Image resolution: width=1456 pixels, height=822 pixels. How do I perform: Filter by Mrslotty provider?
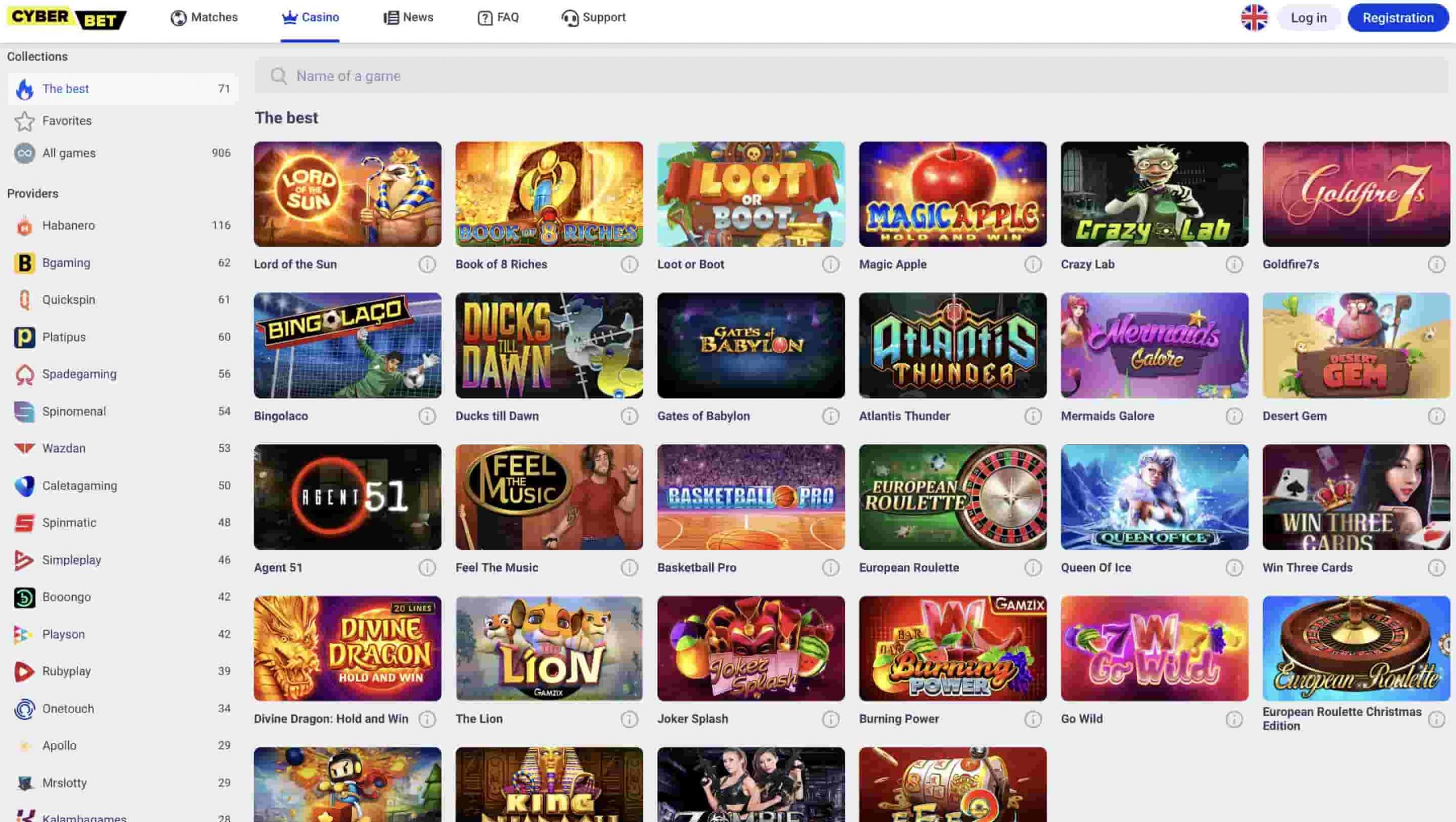[123, 783]
